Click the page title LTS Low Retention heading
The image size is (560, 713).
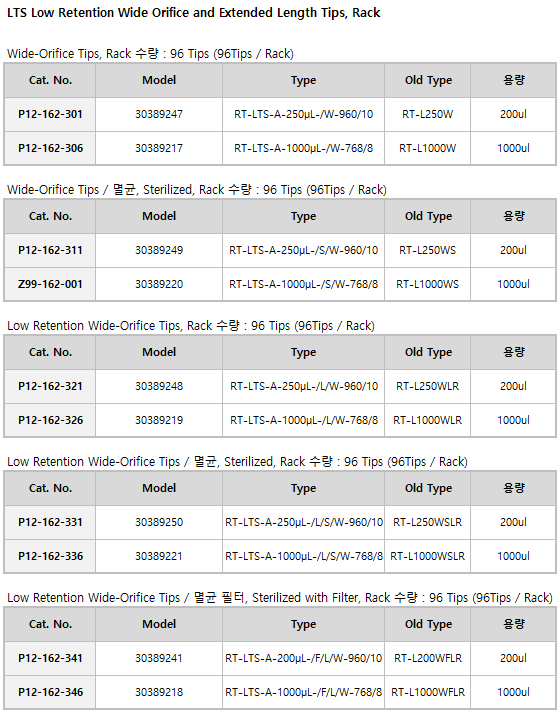[194, 13]
